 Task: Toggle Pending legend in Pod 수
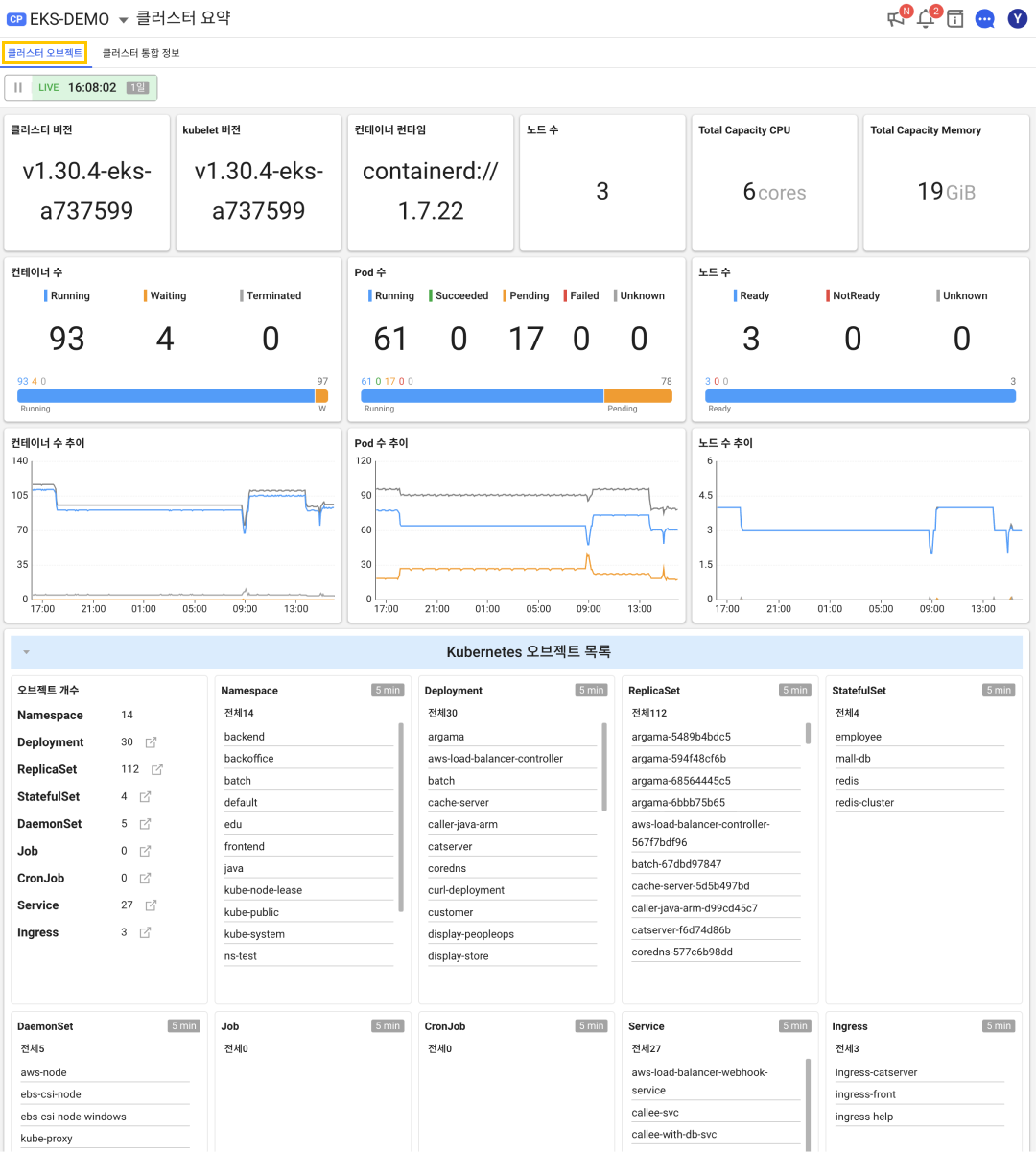click(x=526, y=295)
